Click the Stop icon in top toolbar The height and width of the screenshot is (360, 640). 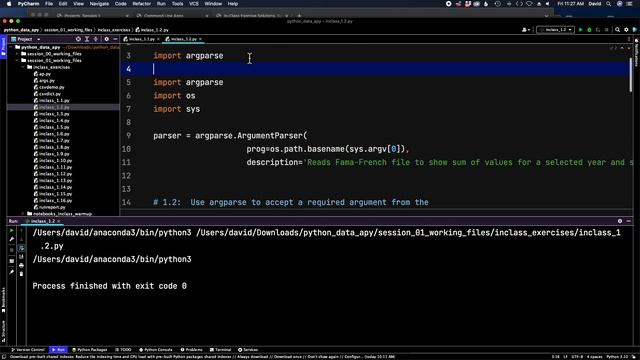point(607,30)
